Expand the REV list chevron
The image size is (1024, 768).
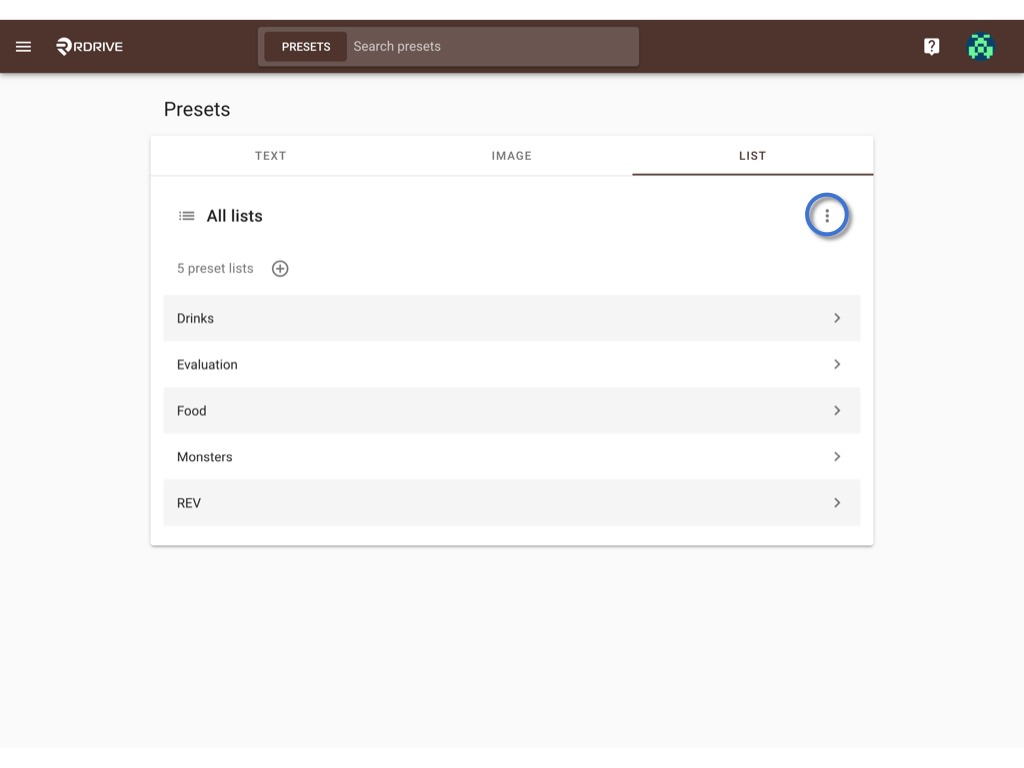(x=837, y=503)
